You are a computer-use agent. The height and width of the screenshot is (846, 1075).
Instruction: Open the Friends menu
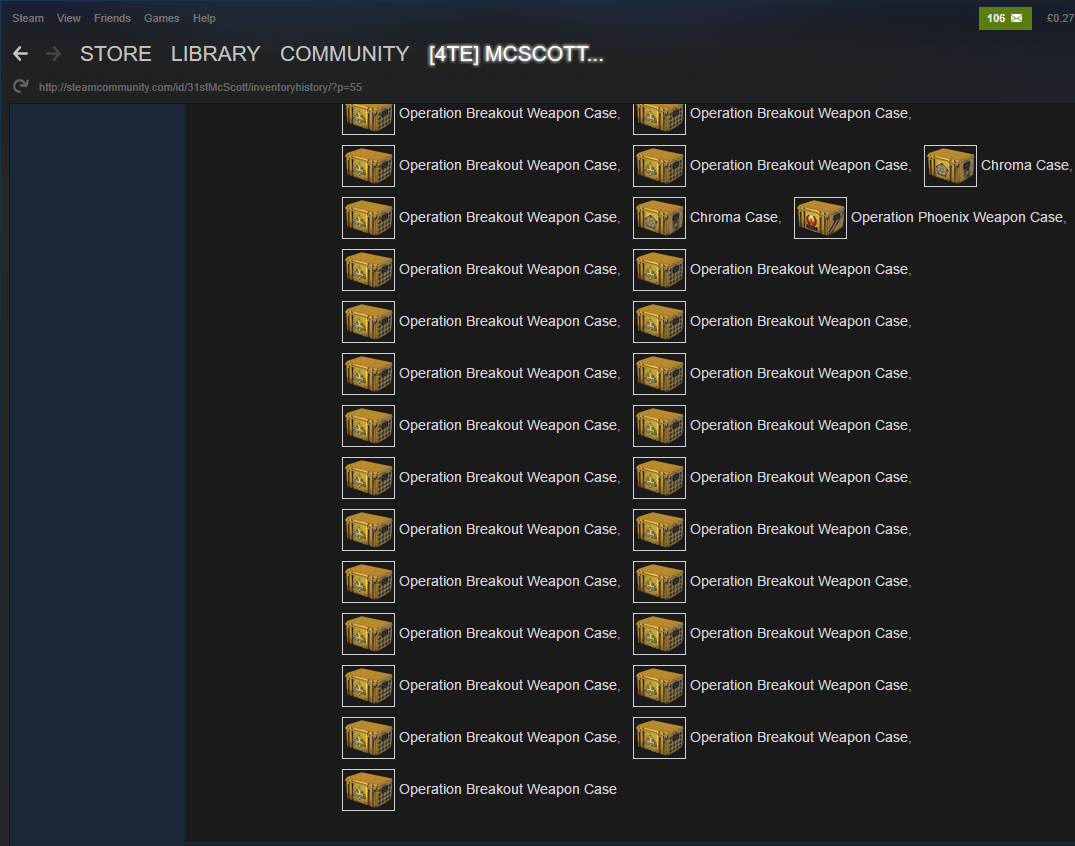[x=112, y=18]
